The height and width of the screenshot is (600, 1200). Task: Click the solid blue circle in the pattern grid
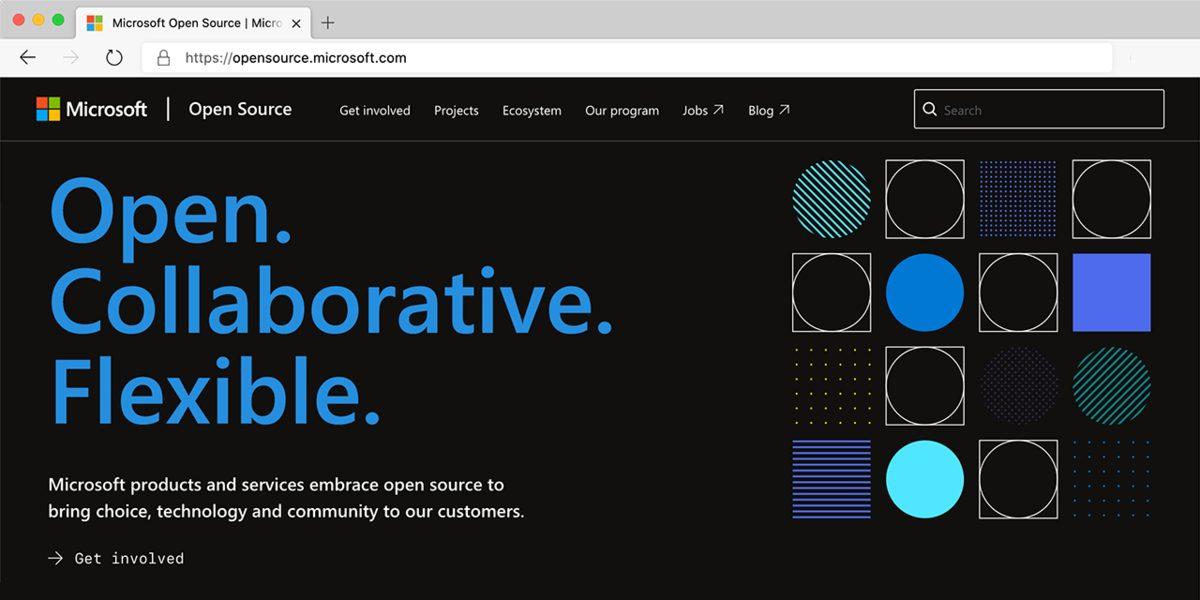[x=925, y=292]
